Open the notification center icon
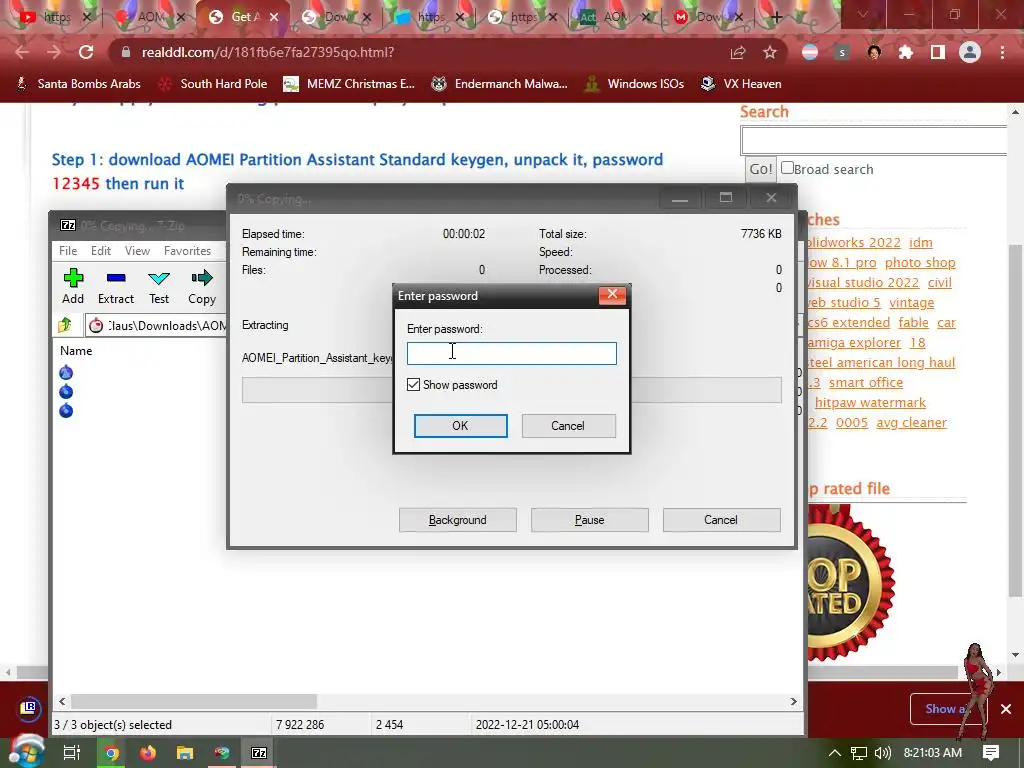The image size is (1024, 768). pos(991,752)
